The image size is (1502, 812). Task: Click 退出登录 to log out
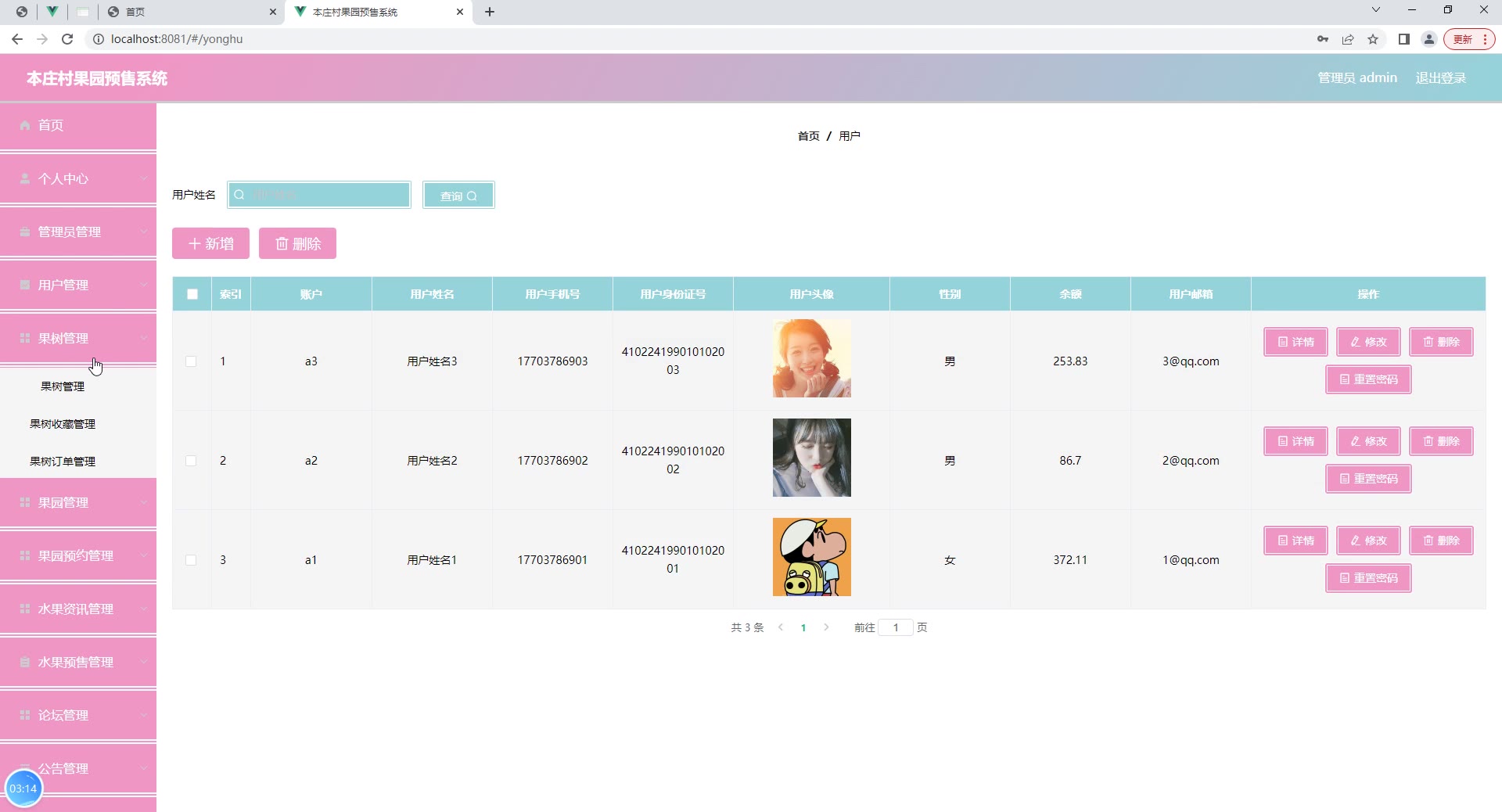click(x=1441, y=78)
